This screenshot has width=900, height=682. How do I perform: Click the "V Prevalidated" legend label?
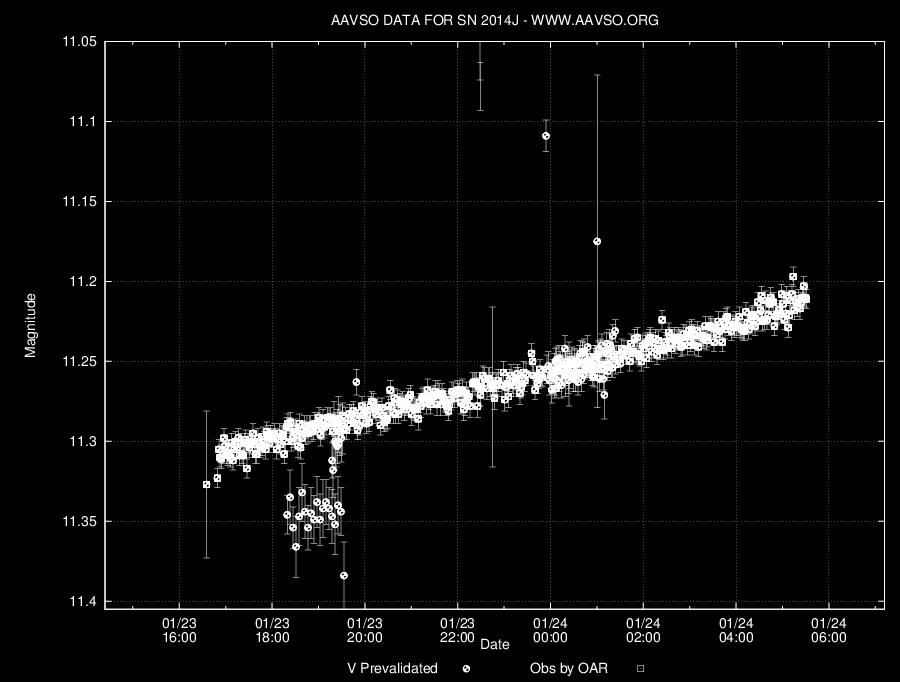coord(393,668)
